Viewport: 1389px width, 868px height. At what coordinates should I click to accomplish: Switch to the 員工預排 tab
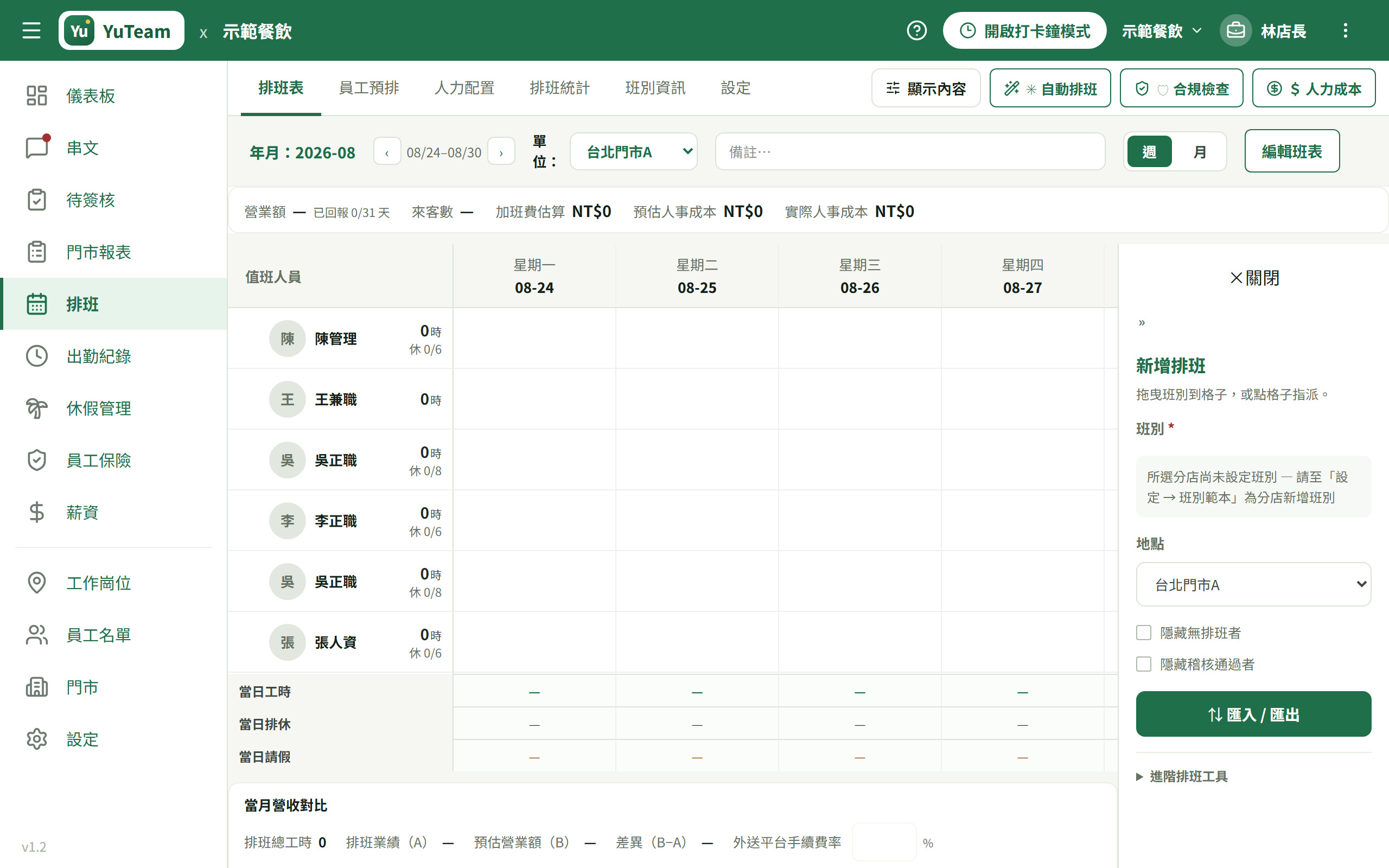[369, 88]
